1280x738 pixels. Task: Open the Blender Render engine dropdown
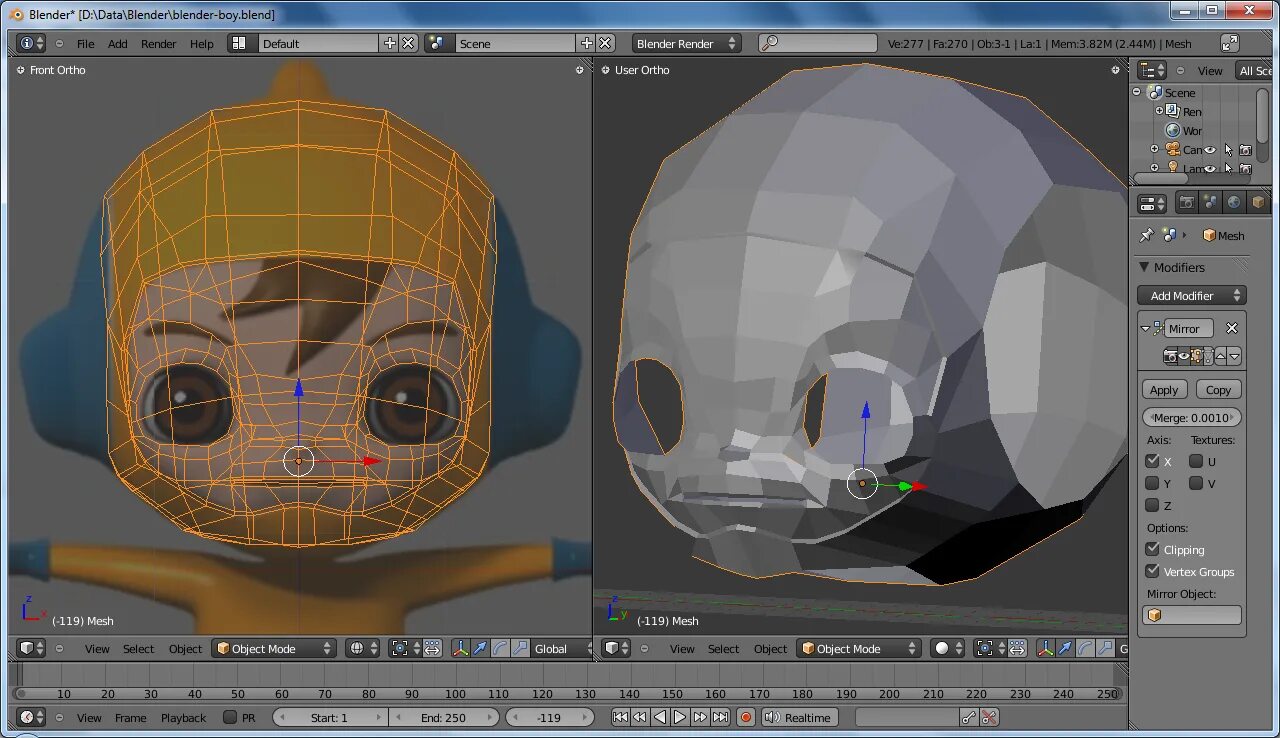tap(686, 43)
